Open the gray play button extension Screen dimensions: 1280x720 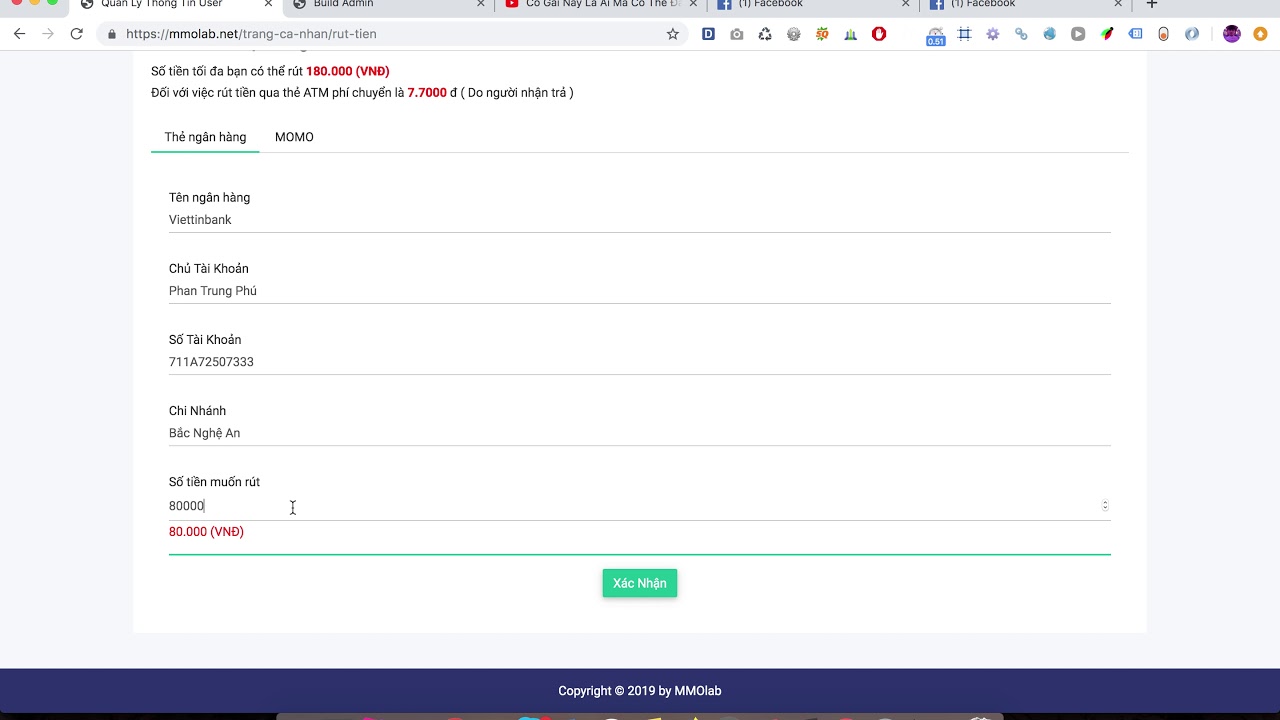pyautogui.click(x=1078, y=34)
